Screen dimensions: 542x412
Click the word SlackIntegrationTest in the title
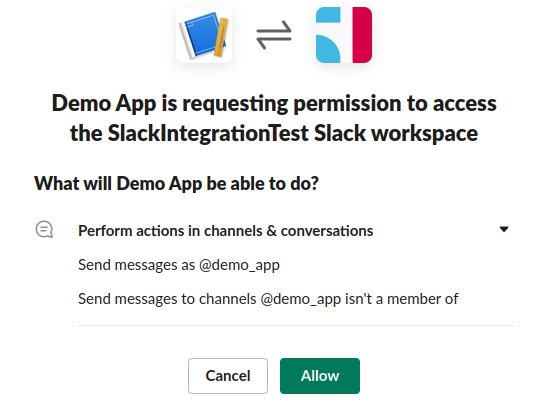click(x=208, y=133)
